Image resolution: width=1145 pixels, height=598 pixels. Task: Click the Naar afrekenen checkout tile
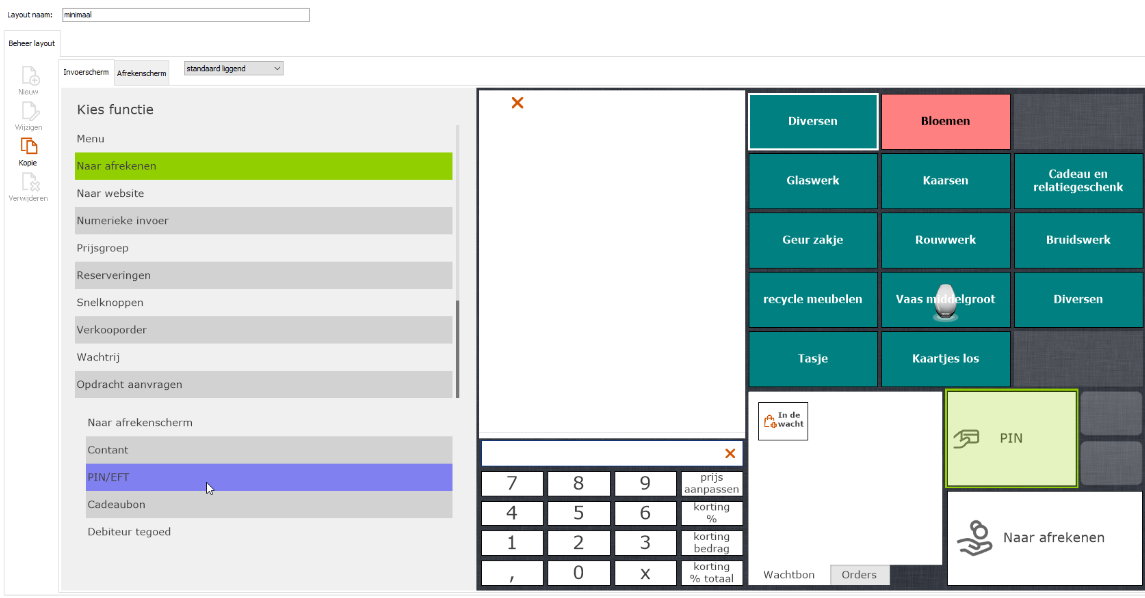pos(1044,537)
